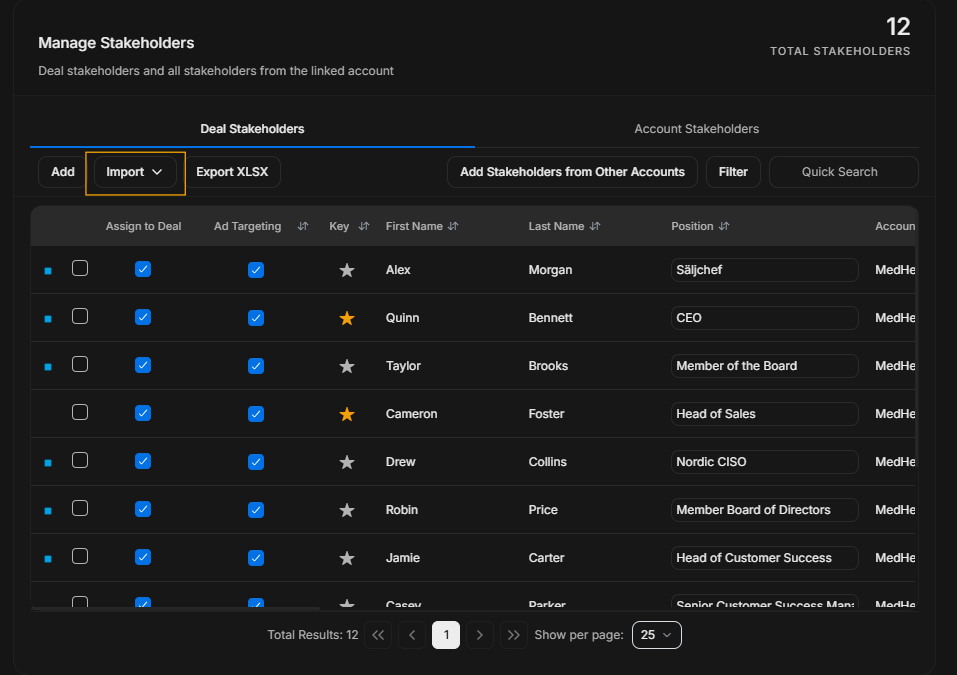
Task: Open the Import dropdown menu
Action: [x=135, y=172]
